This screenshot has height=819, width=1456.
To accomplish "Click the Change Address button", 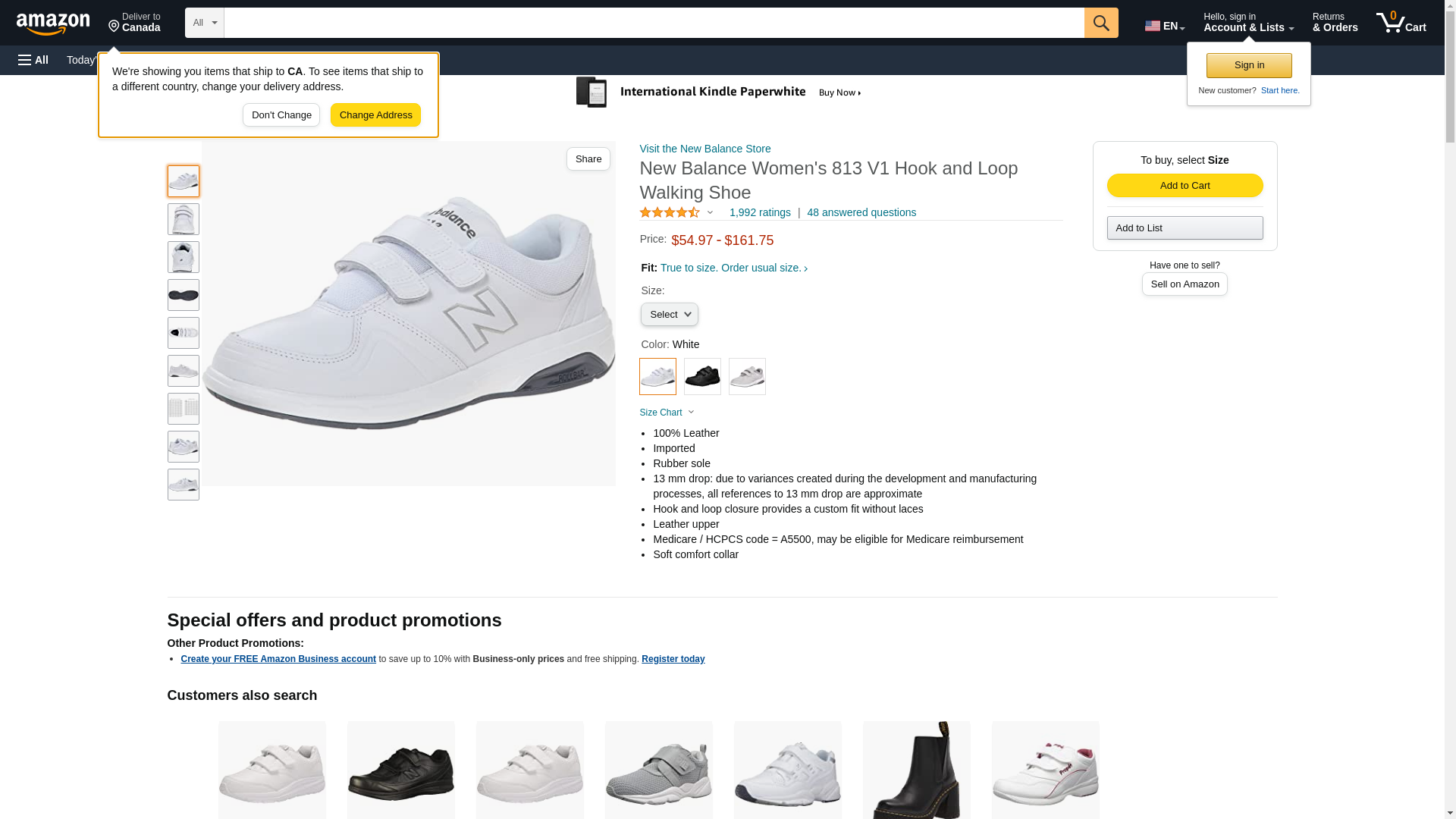I will pos(375,115).
